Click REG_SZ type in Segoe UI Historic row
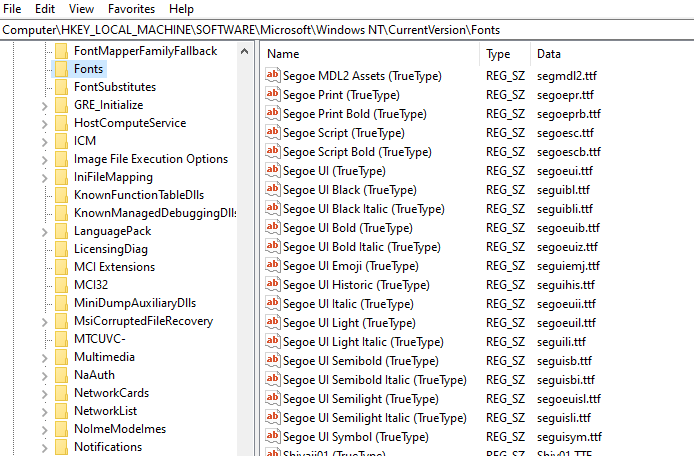This screenshot has width=694, height=456. pyautogui.click(x=505, y=285)
